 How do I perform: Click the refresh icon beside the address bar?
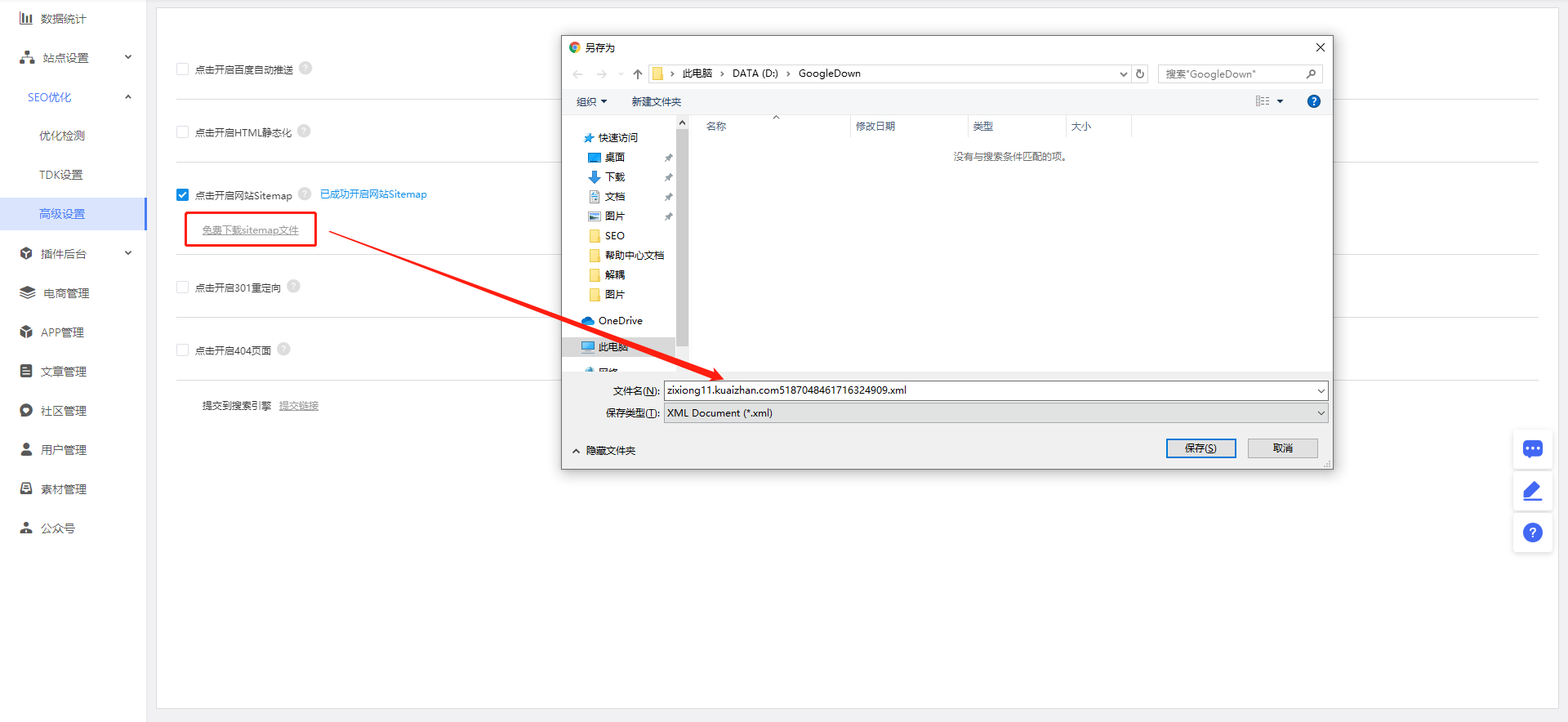tap(1140, 74)
